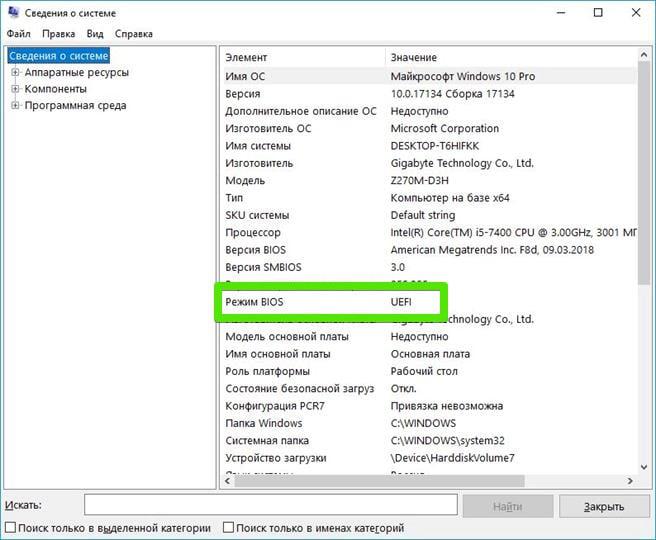
Task: Select the Роль платформы row
Action: 430,371
